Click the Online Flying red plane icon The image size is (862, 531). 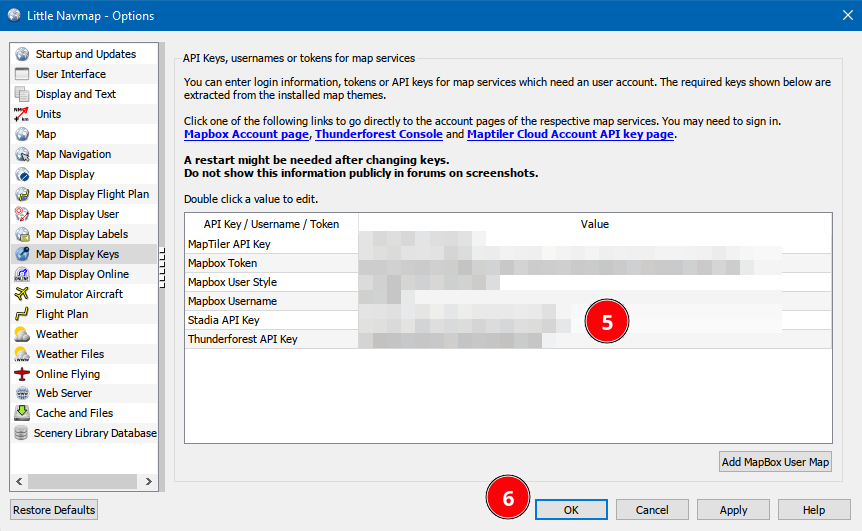coord(22,374)
